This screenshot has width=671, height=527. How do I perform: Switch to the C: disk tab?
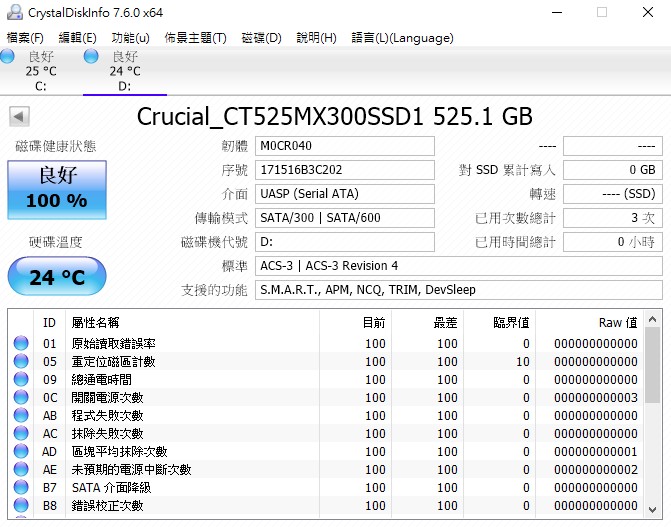41,71
